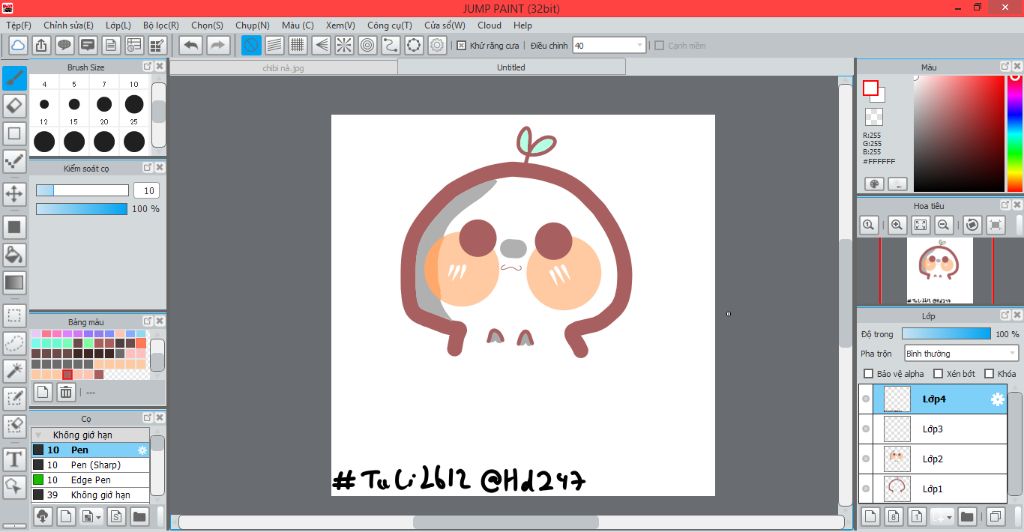The image size is (1024, 532).
Task: Enable Bảo vệ alpha checkbox
Action: pos(869,373)
